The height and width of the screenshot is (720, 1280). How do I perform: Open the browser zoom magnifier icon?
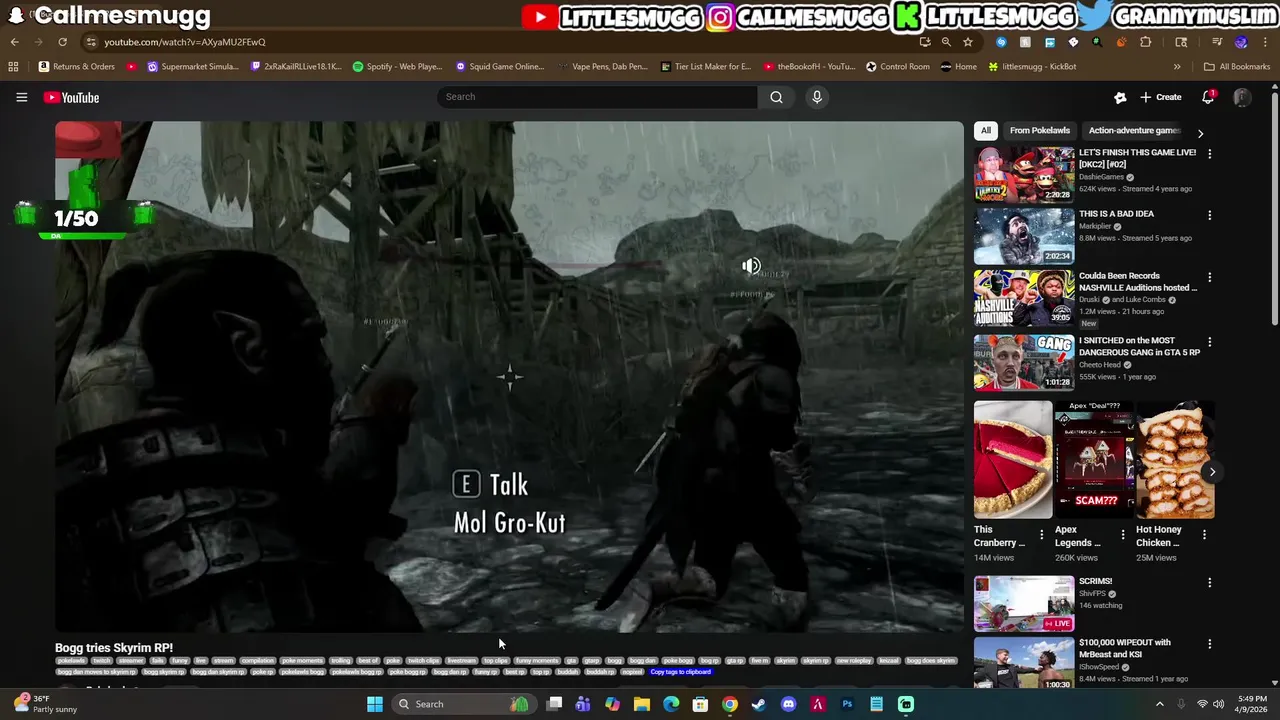click(x=946, y=42)
